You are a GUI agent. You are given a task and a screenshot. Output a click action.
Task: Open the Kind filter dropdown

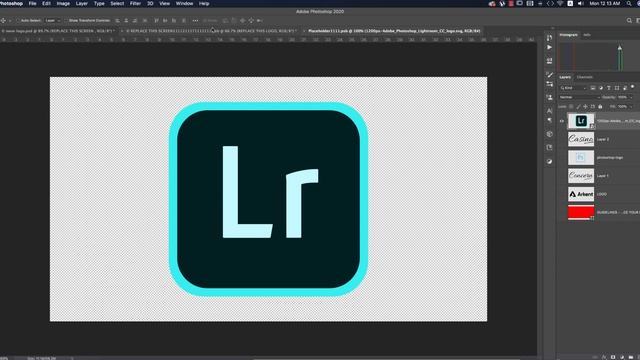(573, 88)
